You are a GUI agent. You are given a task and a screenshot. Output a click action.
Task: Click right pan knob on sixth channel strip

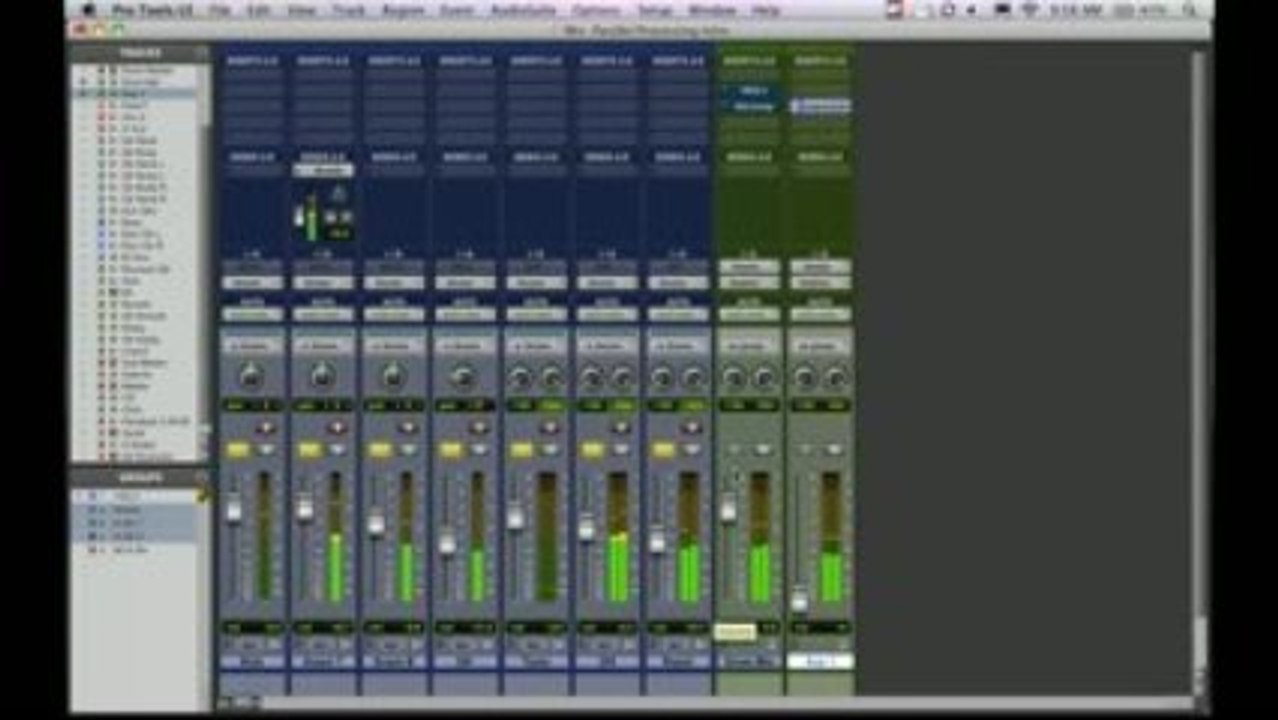tap(623, 378)
